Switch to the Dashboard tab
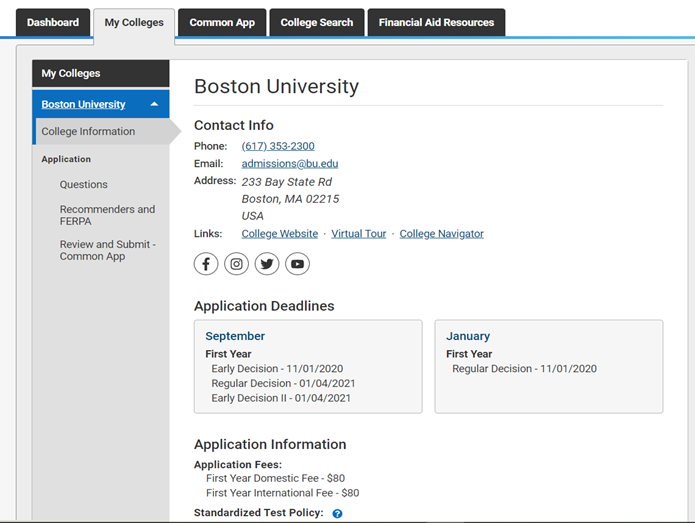Viewport: 695px width, 523px height. (52, 23)
